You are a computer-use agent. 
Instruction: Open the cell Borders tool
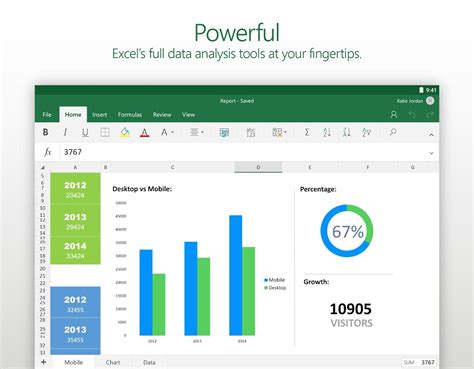[105, 132]
